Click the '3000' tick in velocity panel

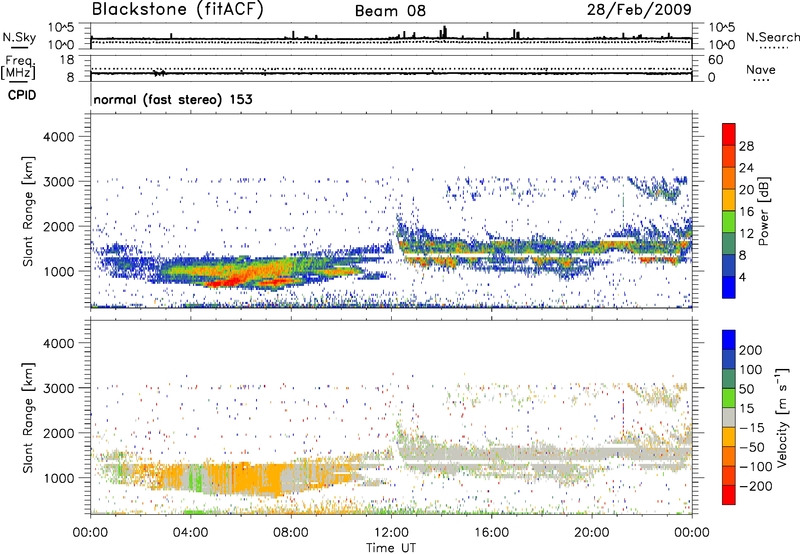(x=58, y=388)
